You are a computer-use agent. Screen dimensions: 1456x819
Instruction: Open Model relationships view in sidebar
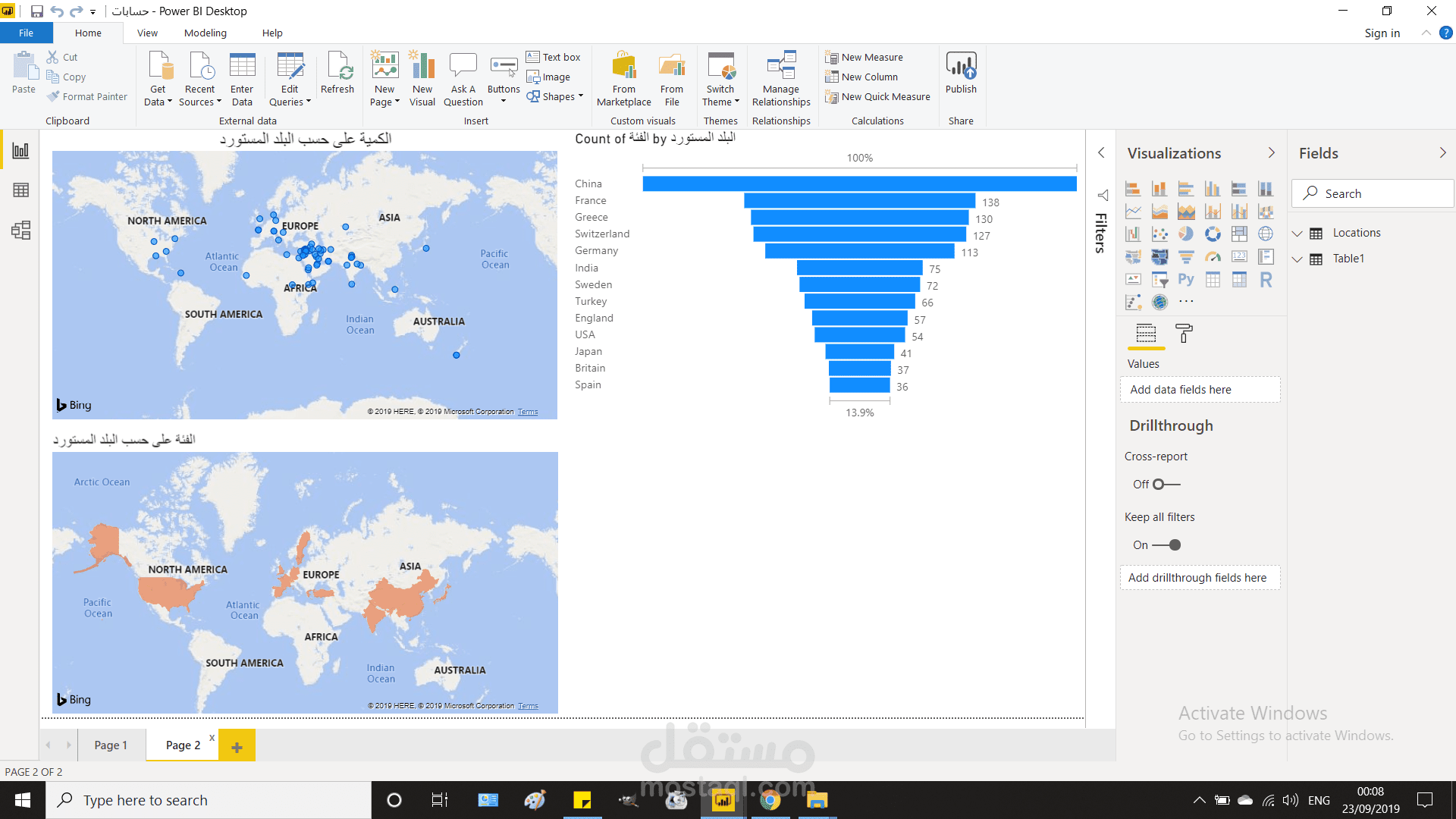[x=20, y=231]
